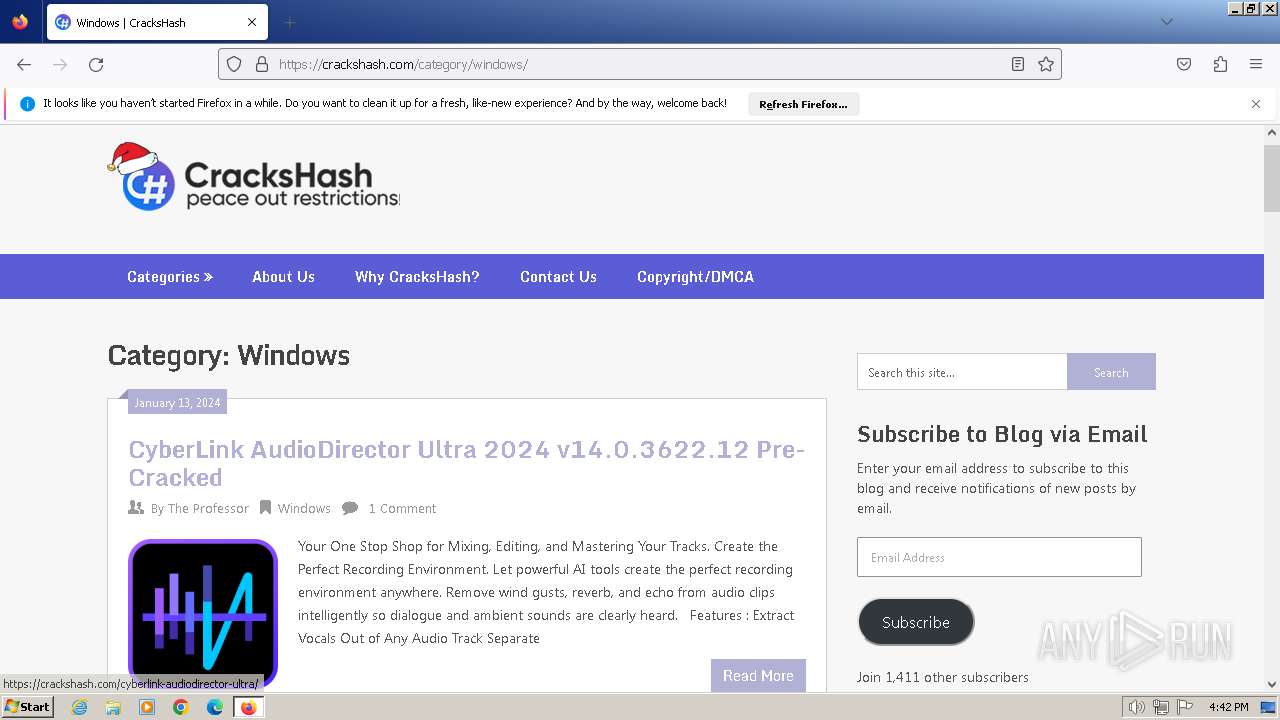The image size is (1280, 720).
Task: Click the AudioDirector app thumbnail image
Action: pos(203,614)
